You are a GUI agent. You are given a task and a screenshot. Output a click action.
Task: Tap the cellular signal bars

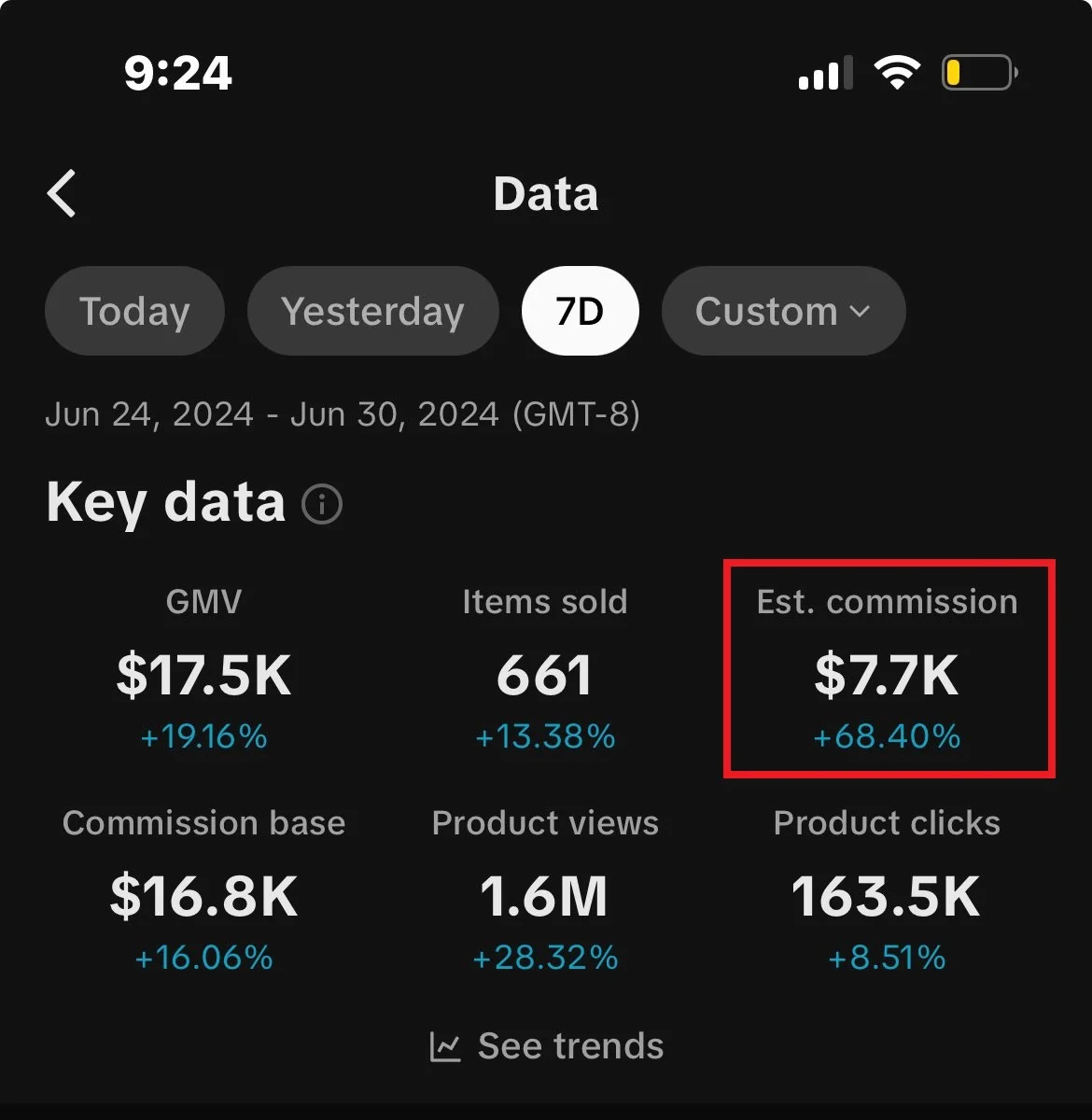pyautogui.click(x=825, y=74)
